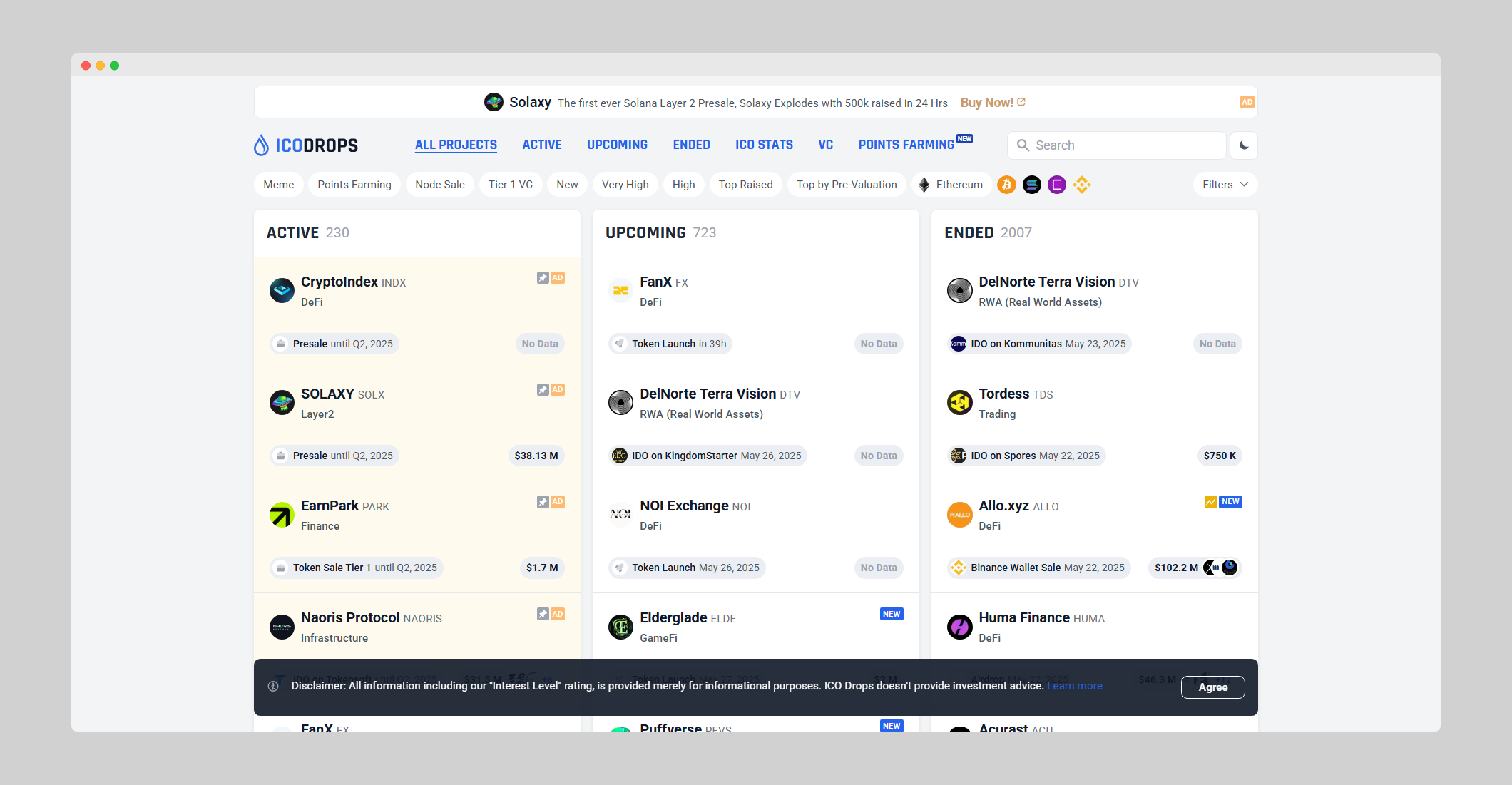Click the FanX logo in Upcoming
The width and height of the screenshot is (1512, 785).
[x=620, y=291]
